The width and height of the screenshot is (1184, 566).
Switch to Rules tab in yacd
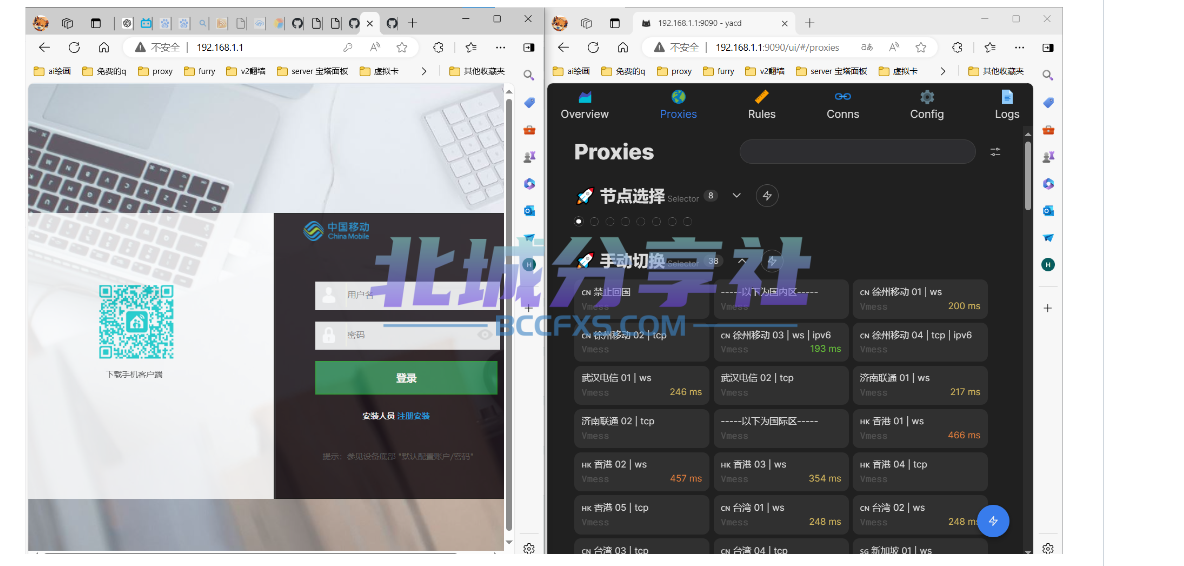[x=761, y=106]
